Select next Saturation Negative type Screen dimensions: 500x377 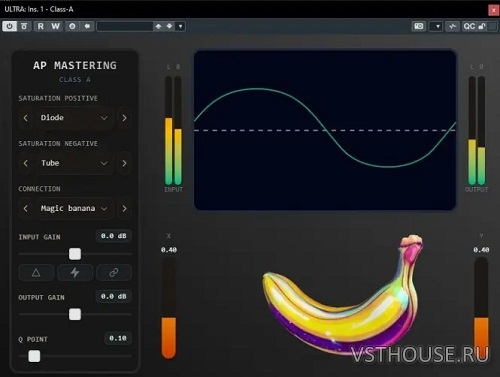(124, 163)
